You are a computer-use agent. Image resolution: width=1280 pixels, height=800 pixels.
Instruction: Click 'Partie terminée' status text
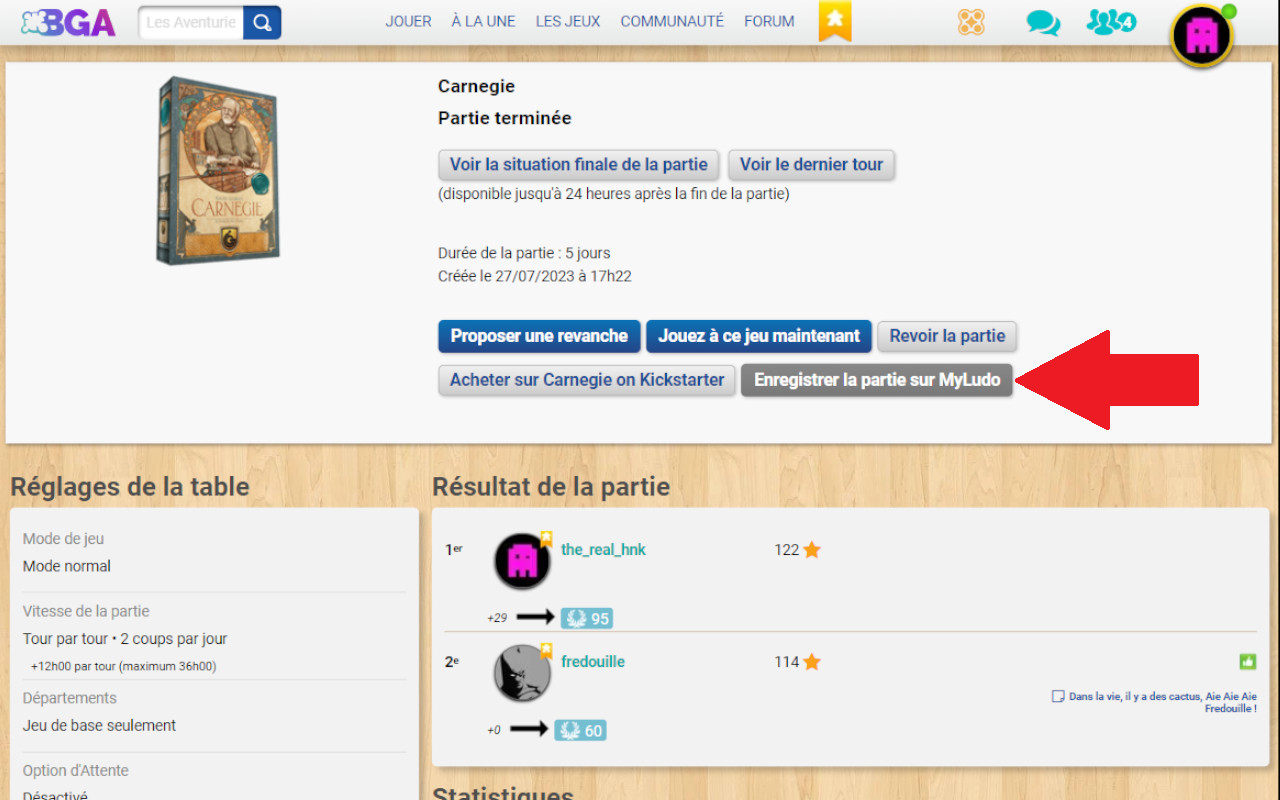pos(504,118)
